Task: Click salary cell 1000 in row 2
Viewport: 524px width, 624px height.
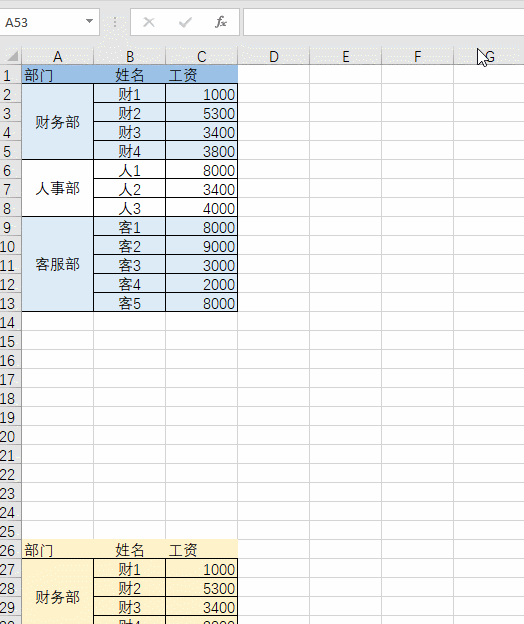Action: 202,94
